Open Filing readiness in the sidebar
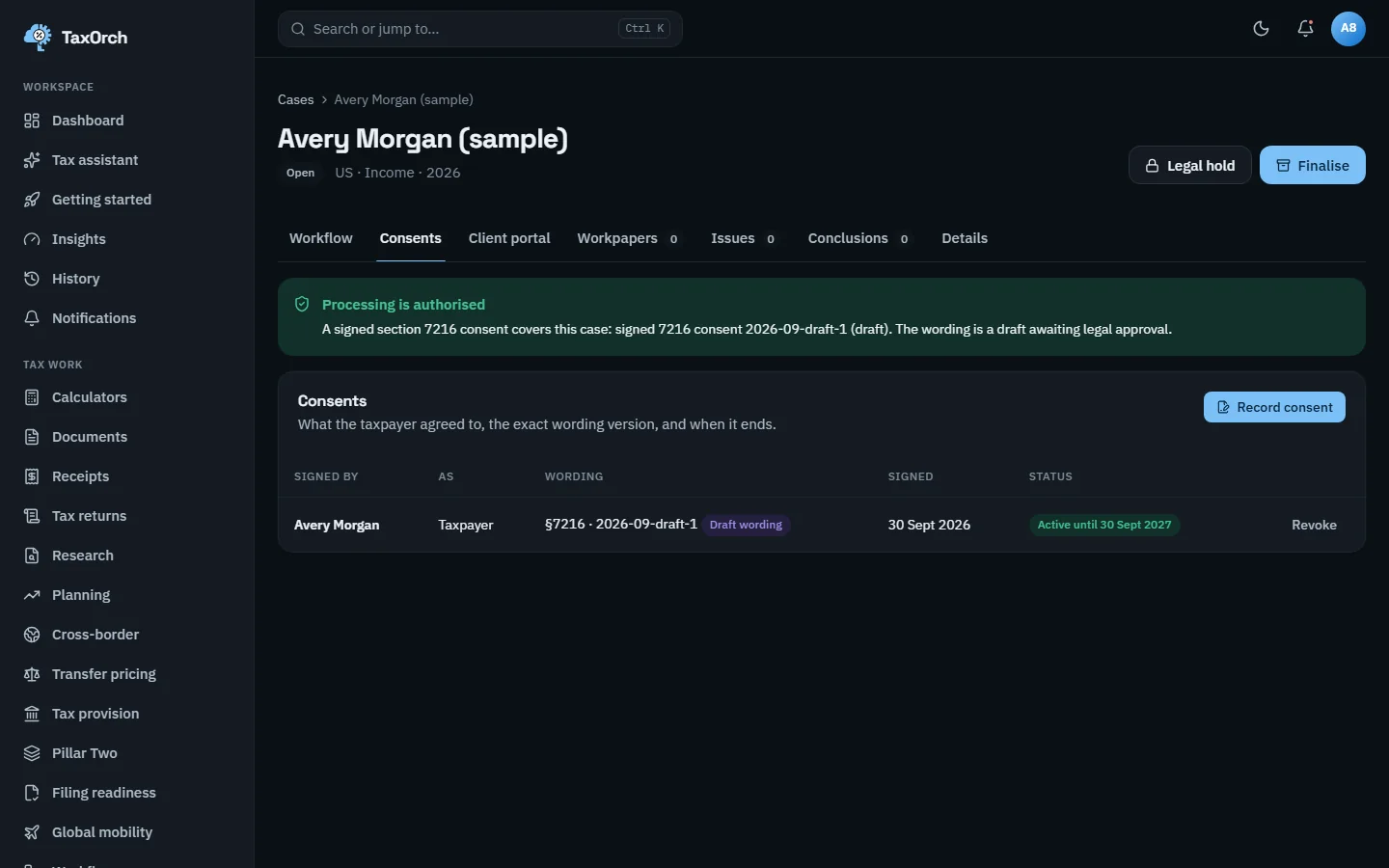The width and height of the screenshot is (1389, 868). tap(127, 793)
